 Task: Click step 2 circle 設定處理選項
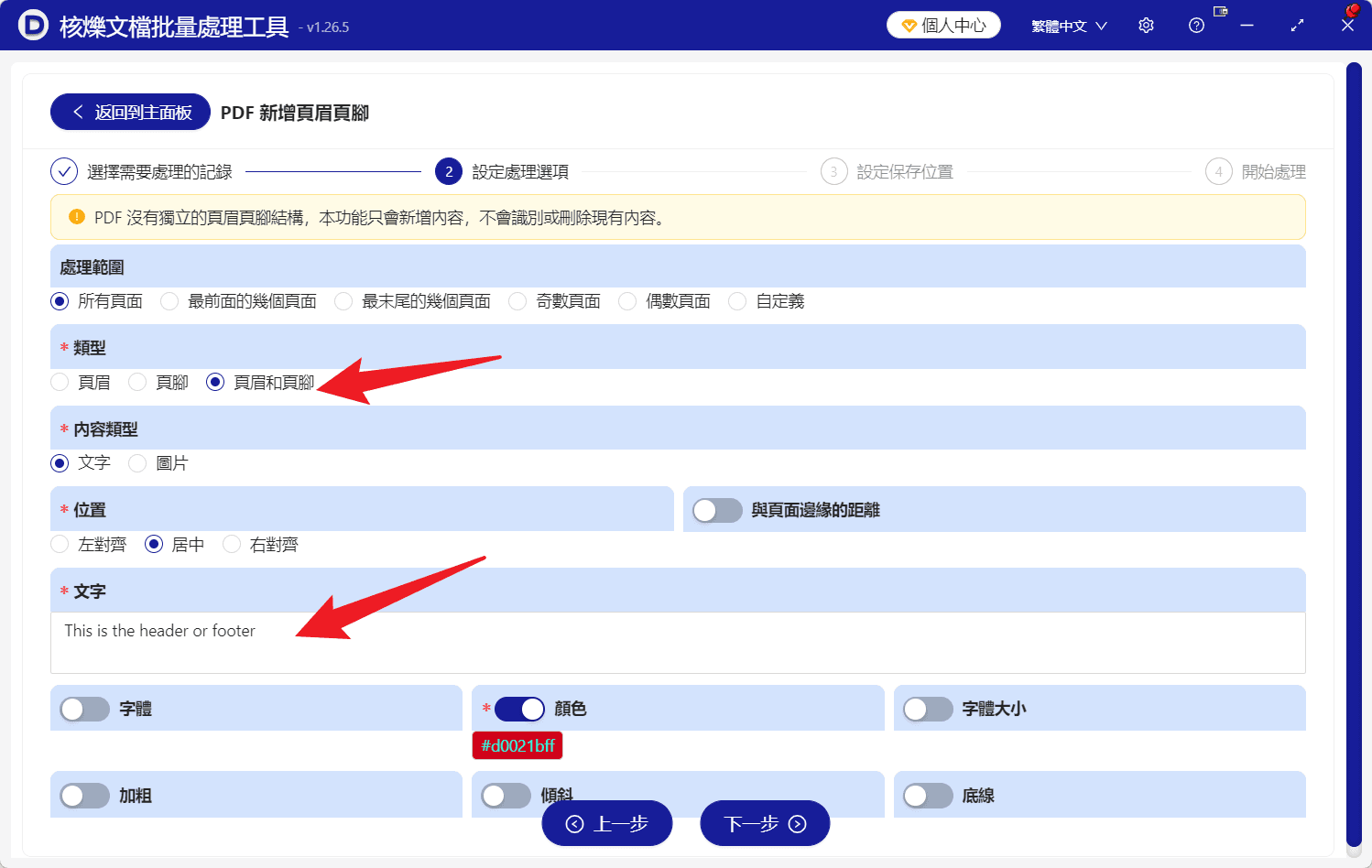(x=449, y=171)
